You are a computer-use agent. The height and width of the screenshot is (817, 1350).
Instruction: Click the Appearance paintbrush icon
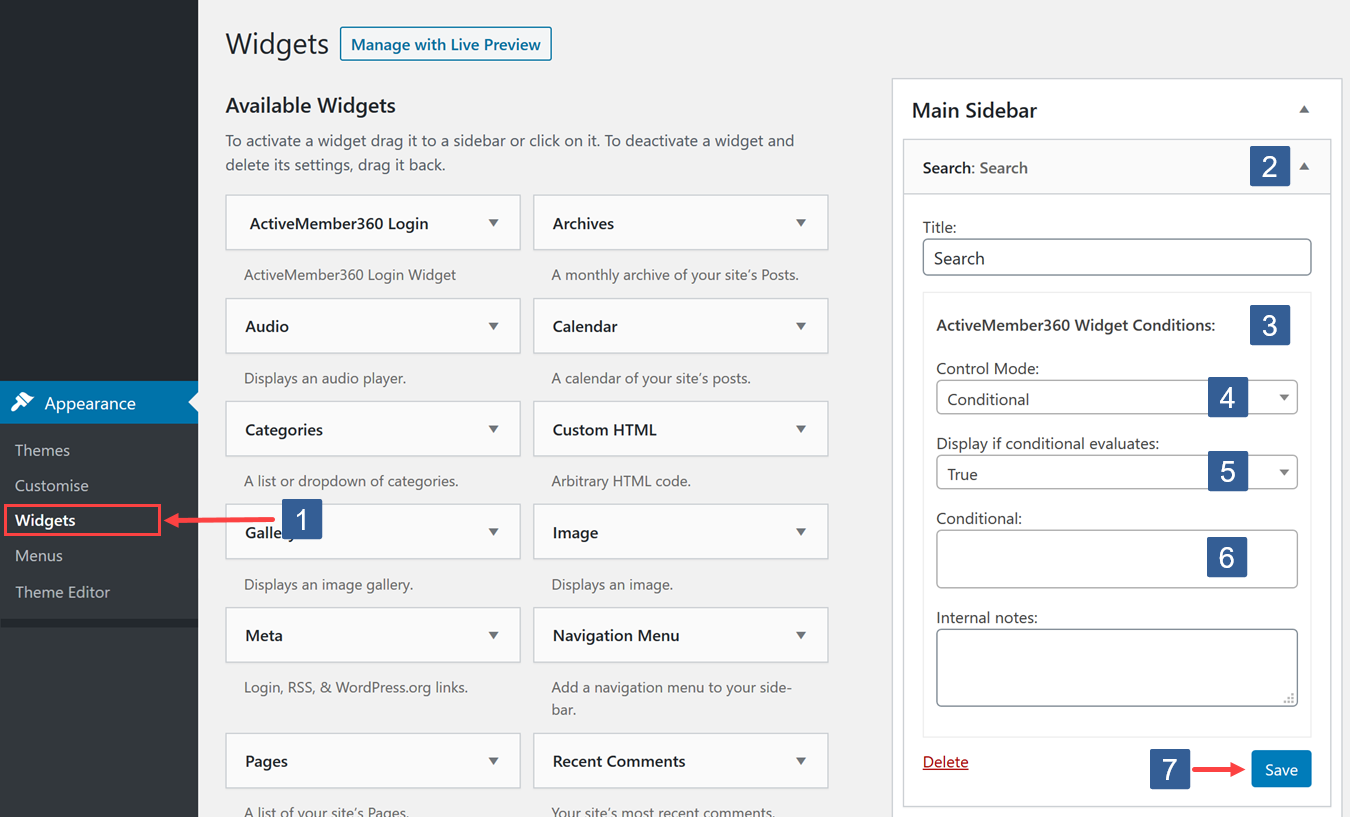24,402
